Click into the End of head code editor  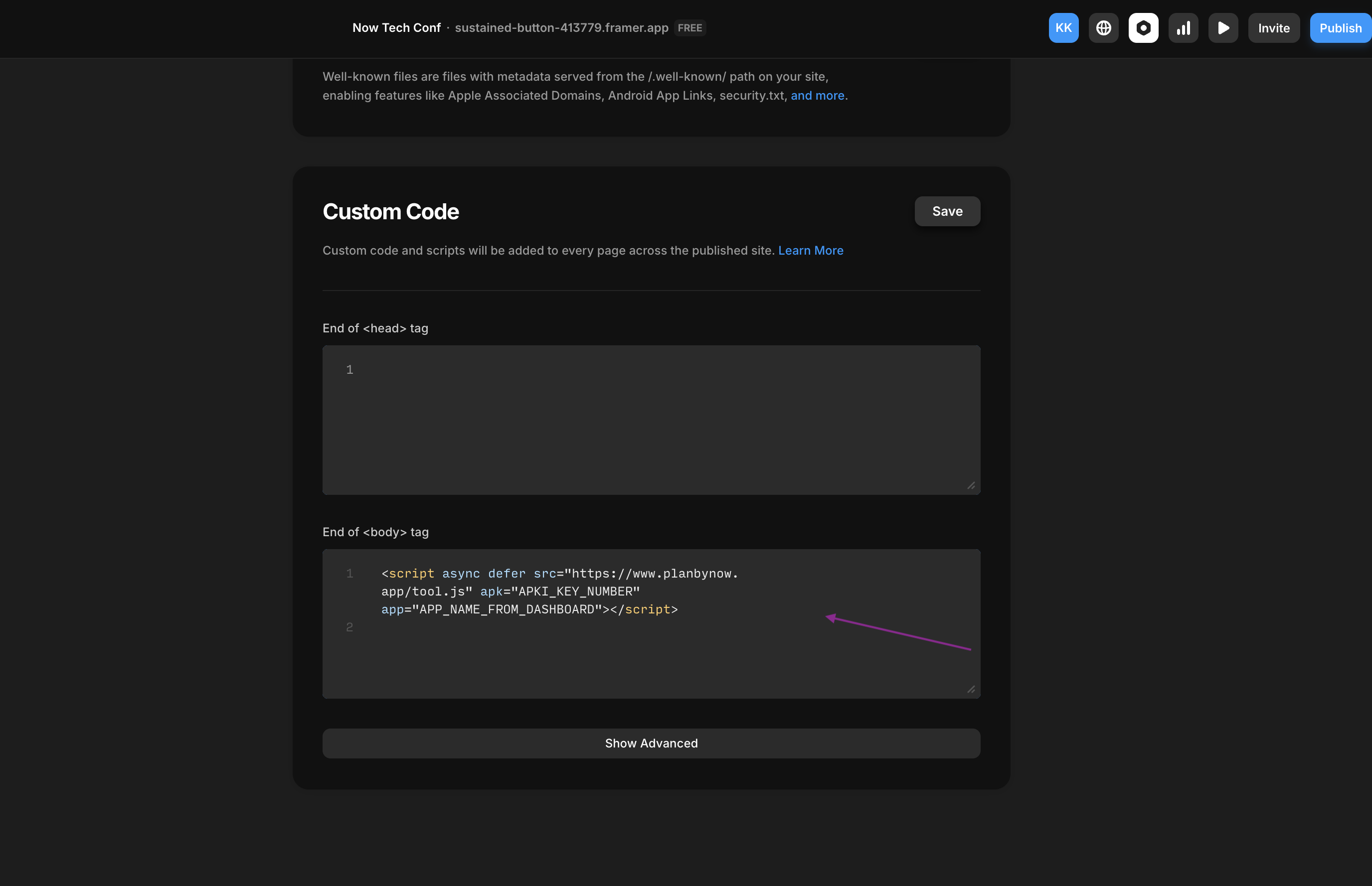pos(651,420)
